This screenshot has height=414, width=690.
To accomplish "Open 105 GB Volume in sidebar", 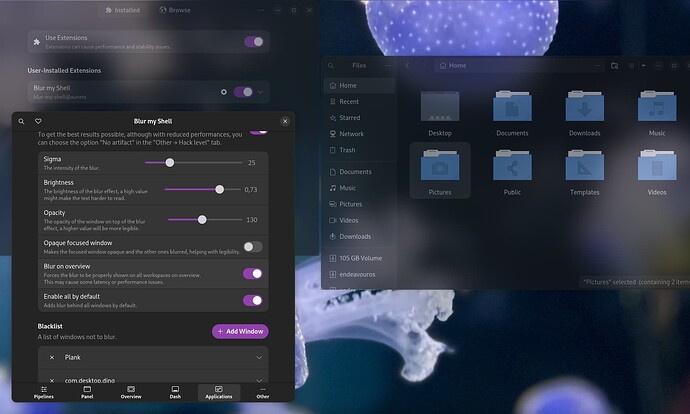I will [x=359, y=258].
